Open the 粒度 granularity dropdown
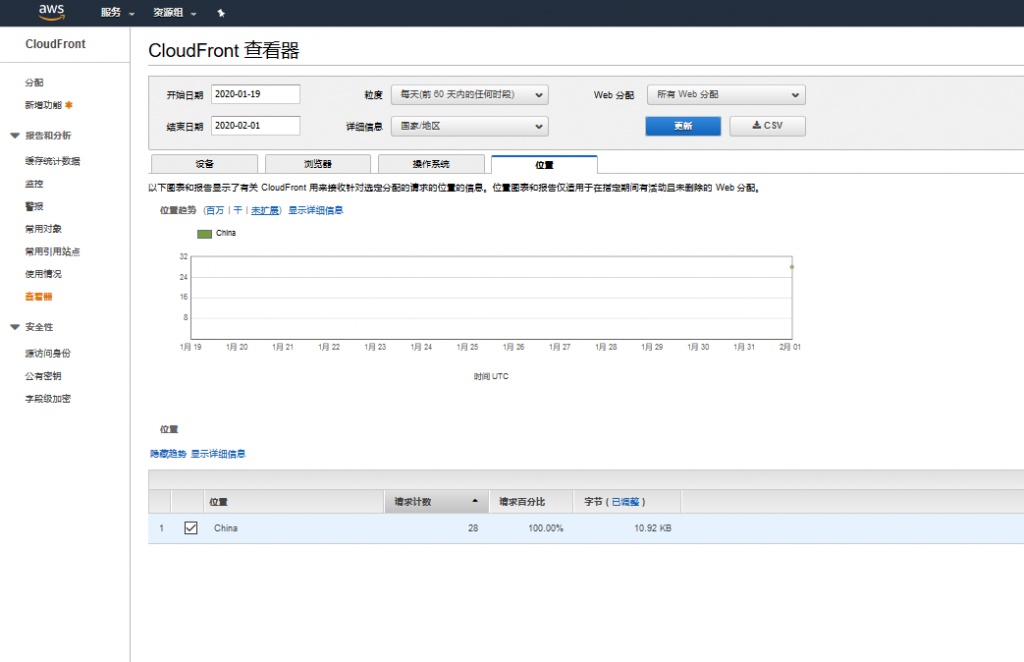 470,95
